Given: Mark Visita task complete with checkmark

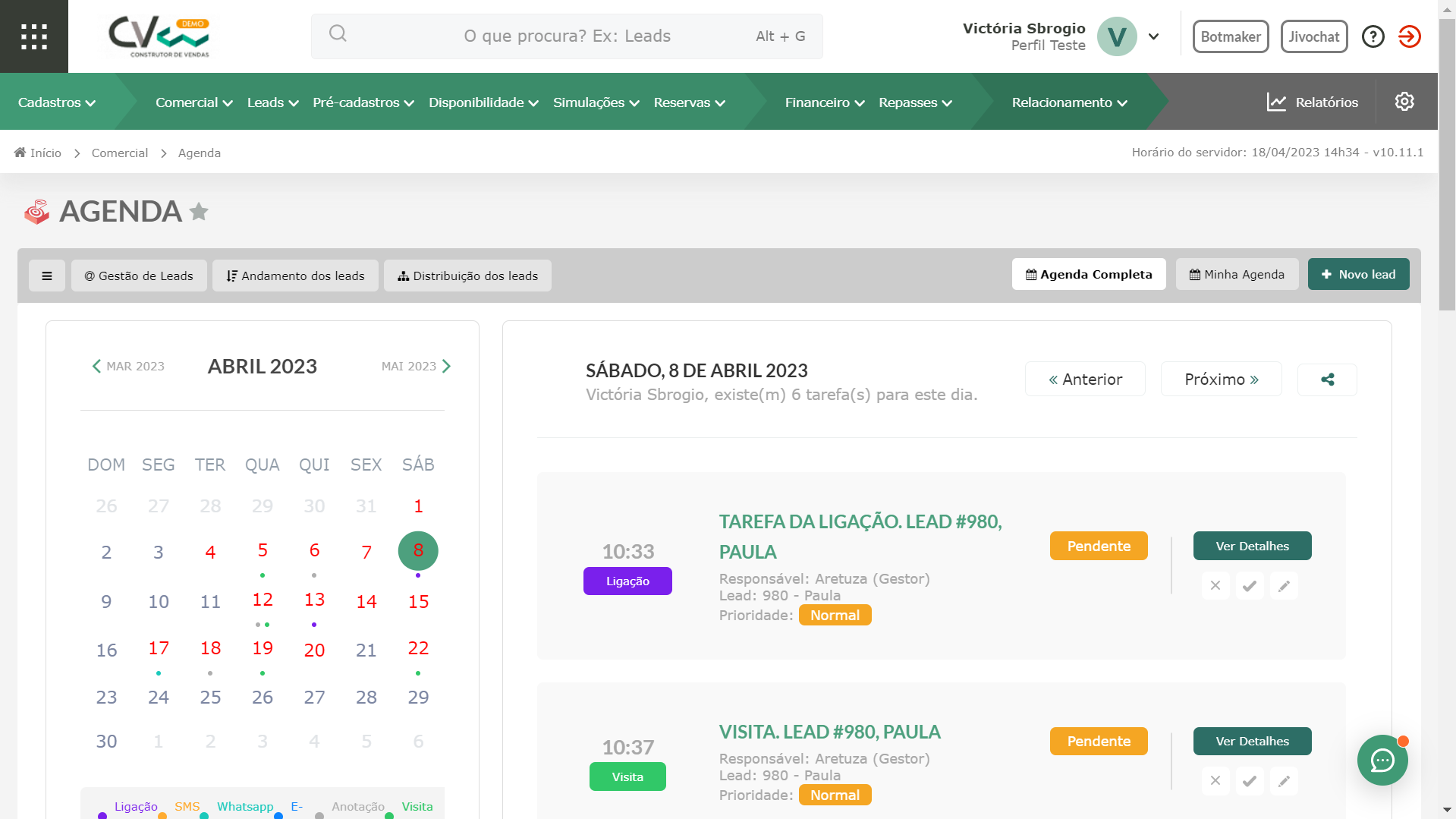Looking at the screenshot, I should pos(1250,781).
